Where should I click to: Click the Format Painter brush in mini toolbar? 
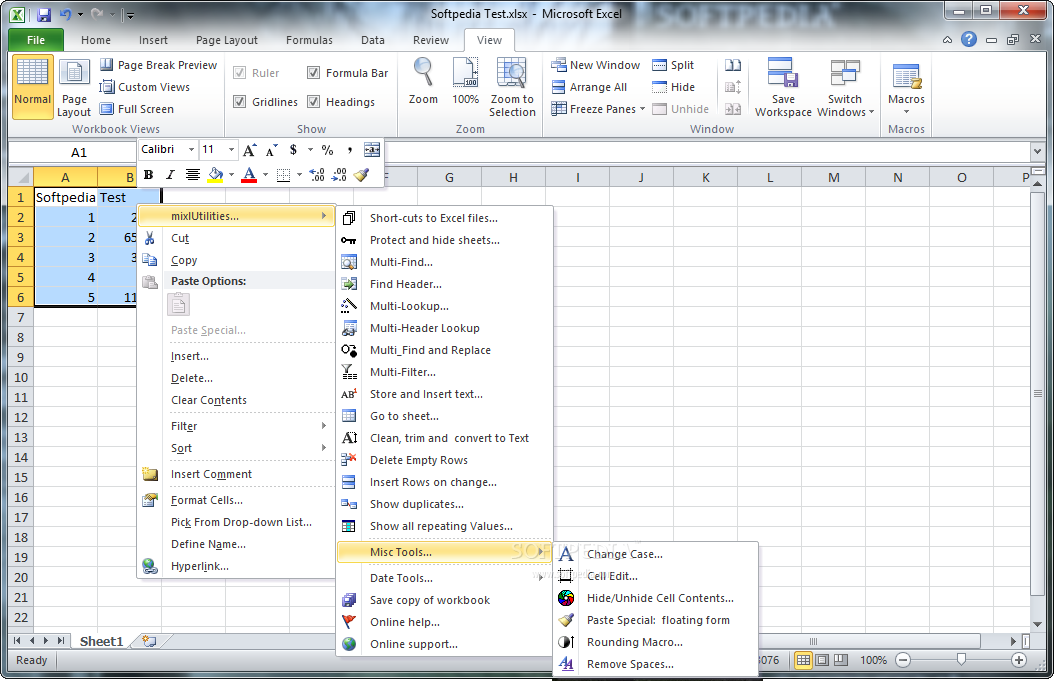click(362, 175)
